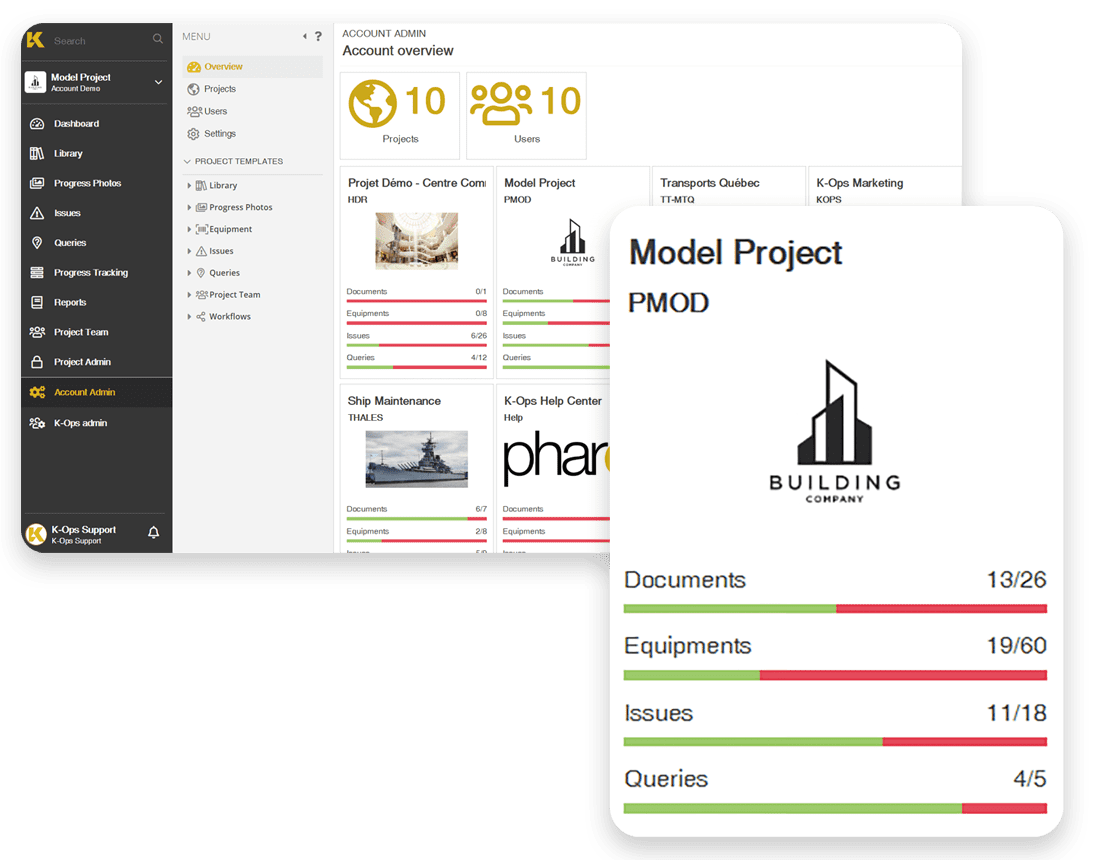Click the notification bell icon

pyautogui.click(x=153, y=533)
